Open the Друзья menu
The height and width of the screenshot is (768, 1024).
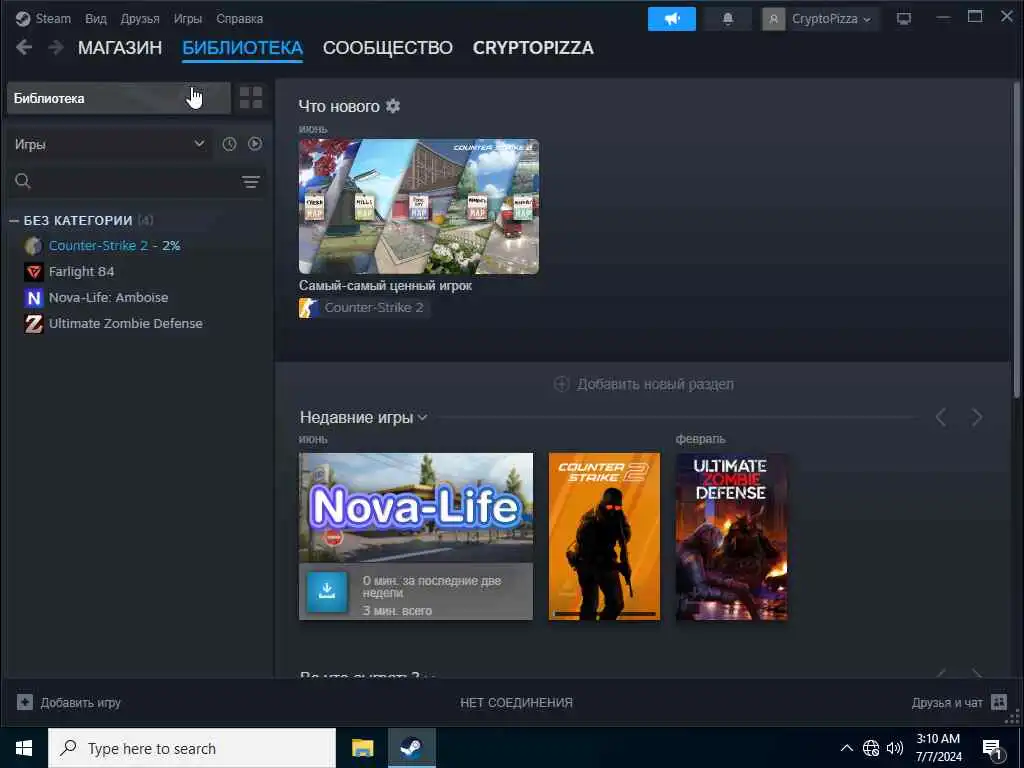(140, 18)
